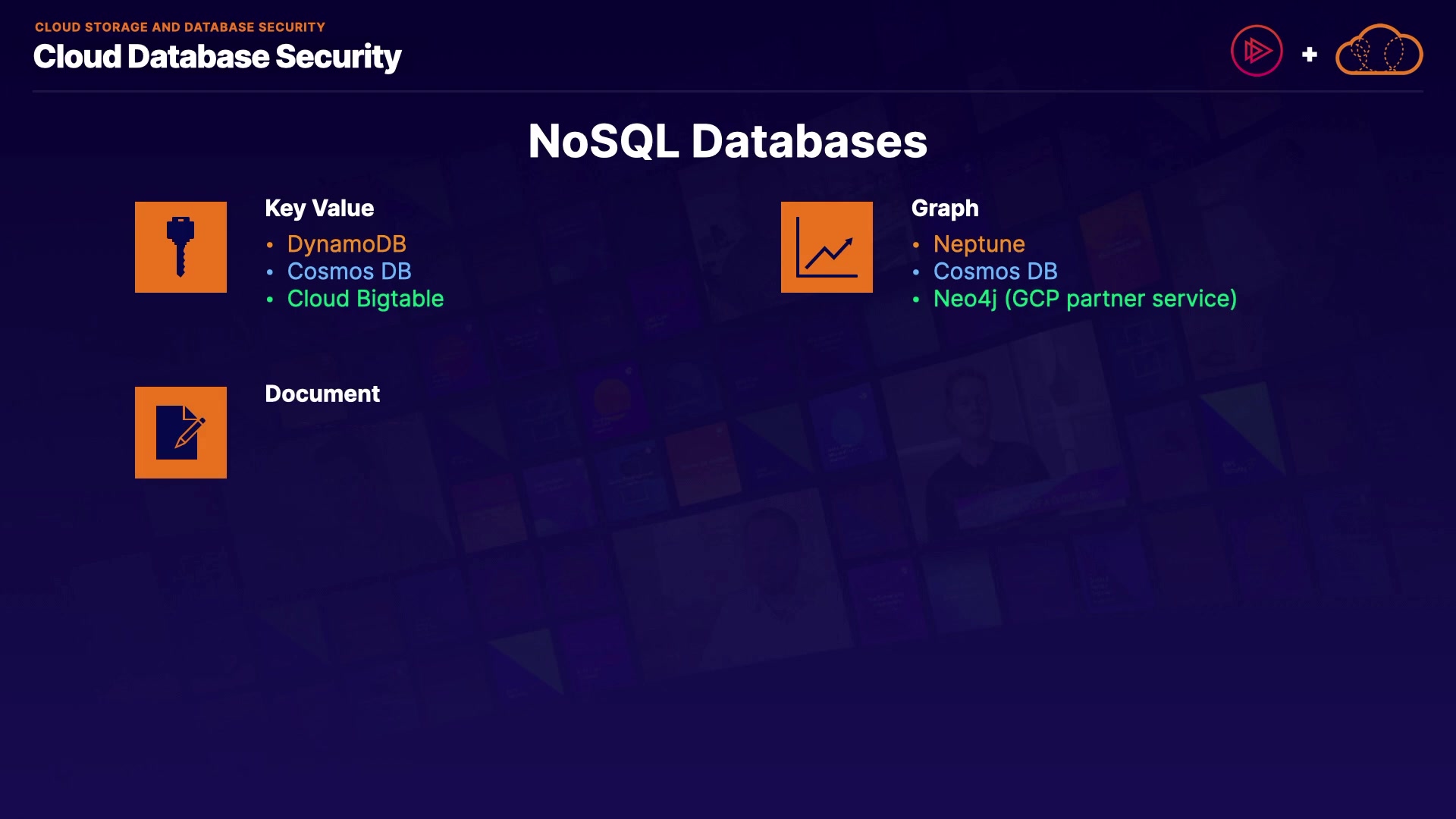Click the graph chart icon
This screenshot has width=1456, height=819.
[x=827, y=247]
